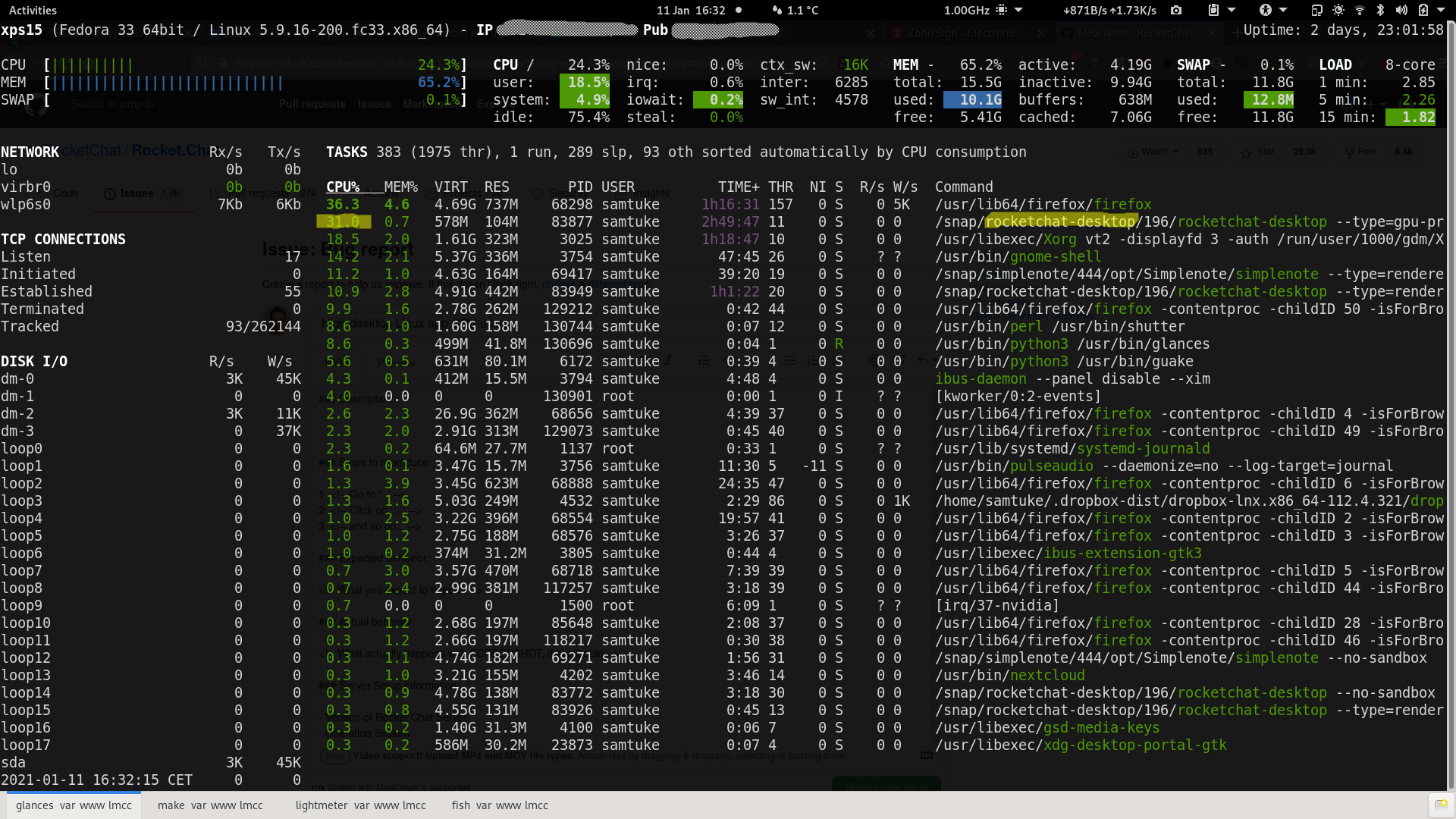Image resolution: width=1456 pixels, height=819 pixels.
Task: Click the /usr/bin/glances process command
Action: pos(1072,344)
